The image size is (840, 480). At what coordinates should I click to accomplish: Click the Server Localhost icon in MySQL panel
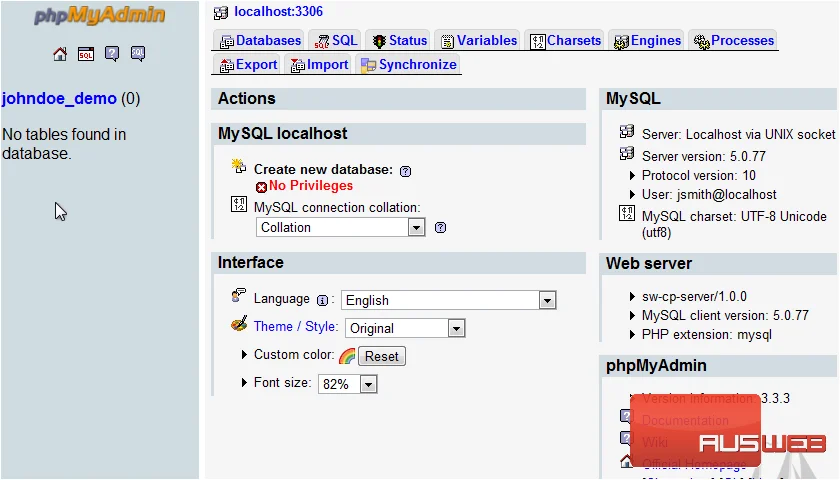pos(627,131)
